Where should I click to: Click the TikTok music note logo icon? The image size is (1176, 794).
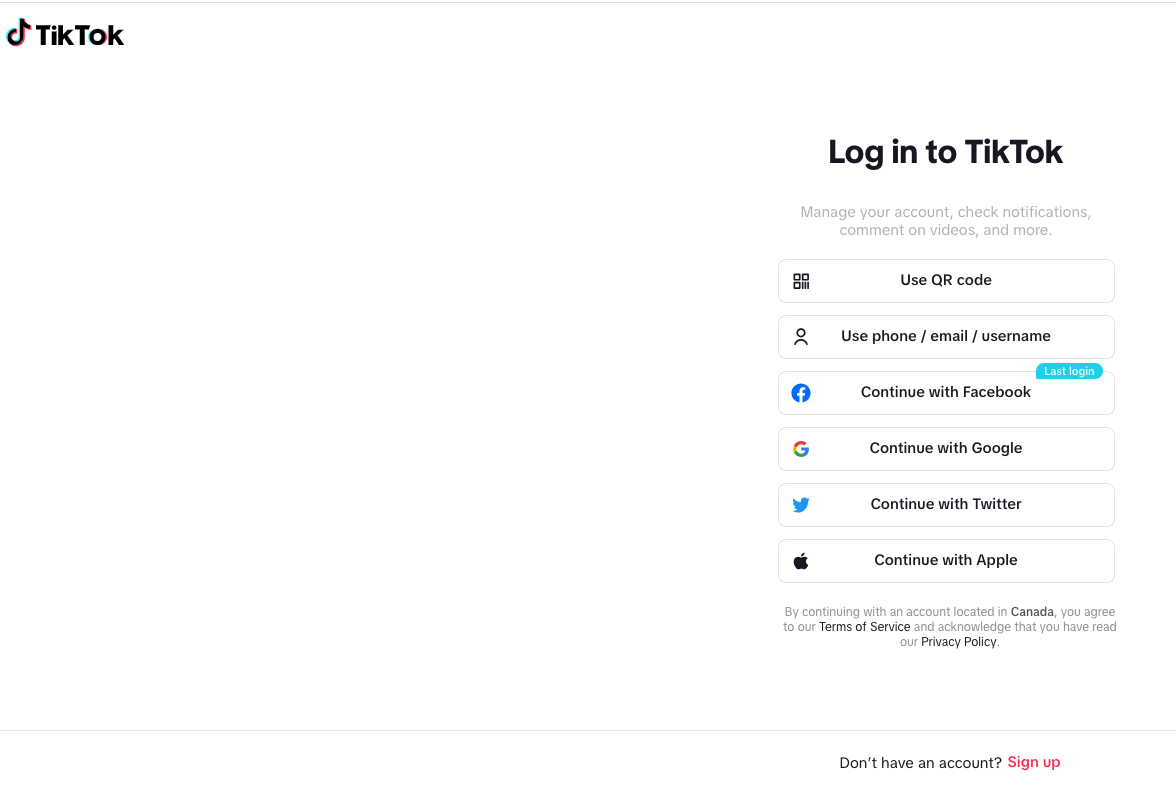coord(19,33)
